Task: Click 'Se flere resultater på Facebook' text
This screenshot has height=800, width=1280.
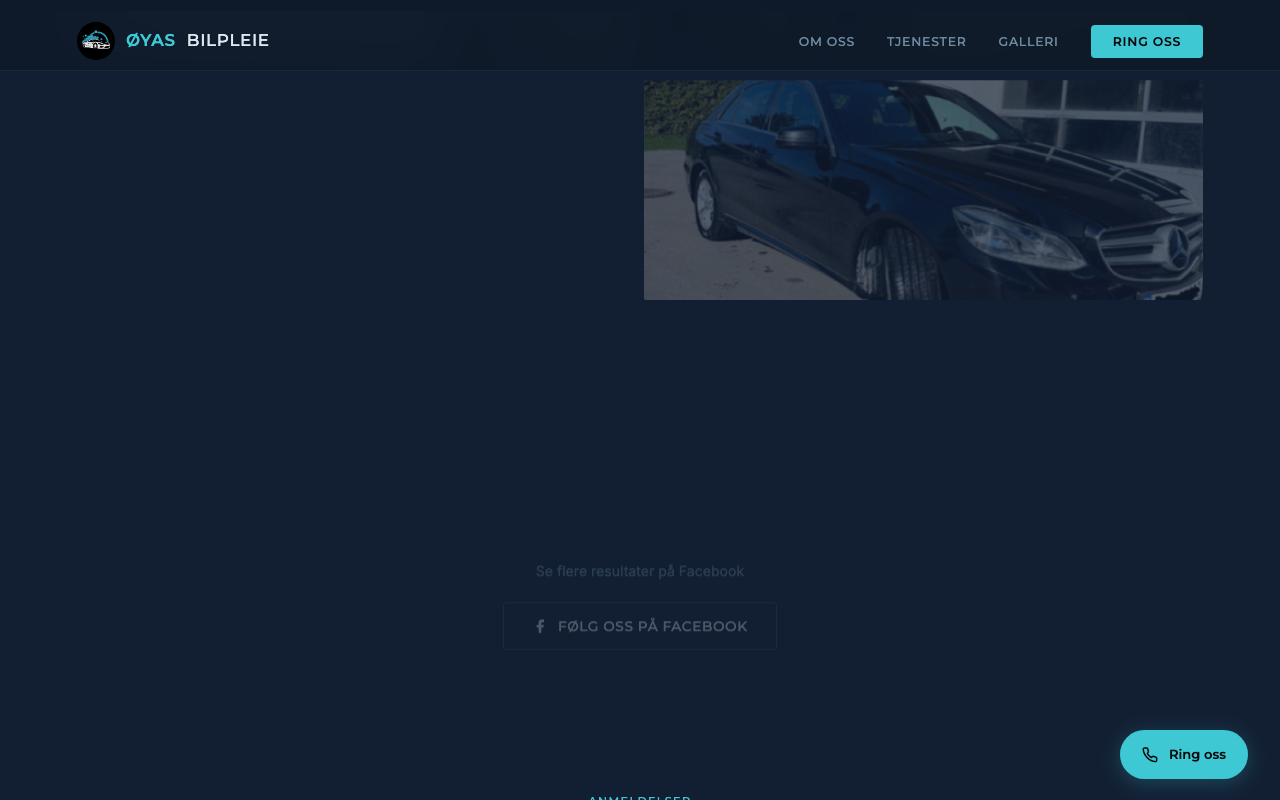Action: (640, 571)
